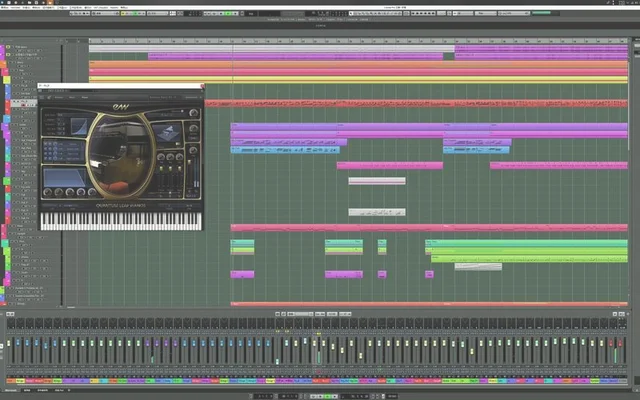Toggle the first checkbox in the bottom microphone row
This screenshot has width=640, height=400.
click(x=45, y=159)
